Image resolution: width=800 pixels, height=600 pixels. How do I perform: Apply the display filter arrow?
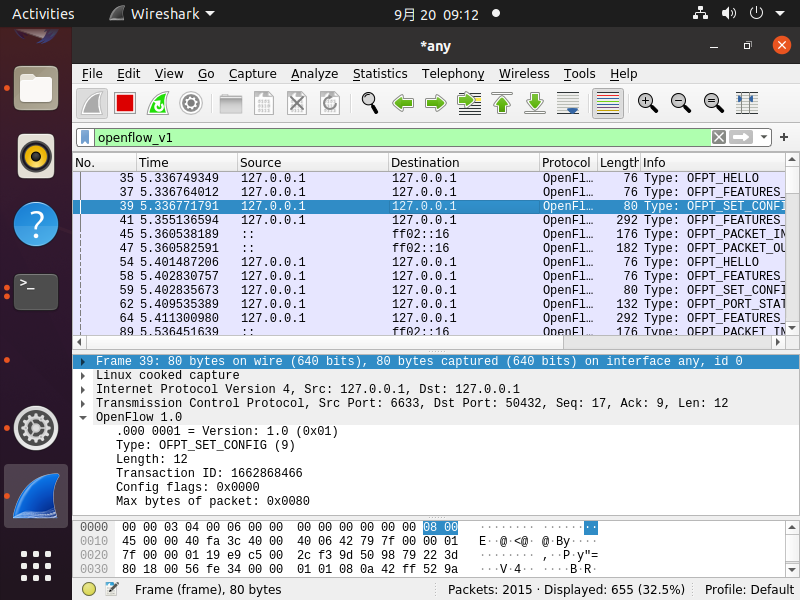pyautogui.click(x=741, y=137)
